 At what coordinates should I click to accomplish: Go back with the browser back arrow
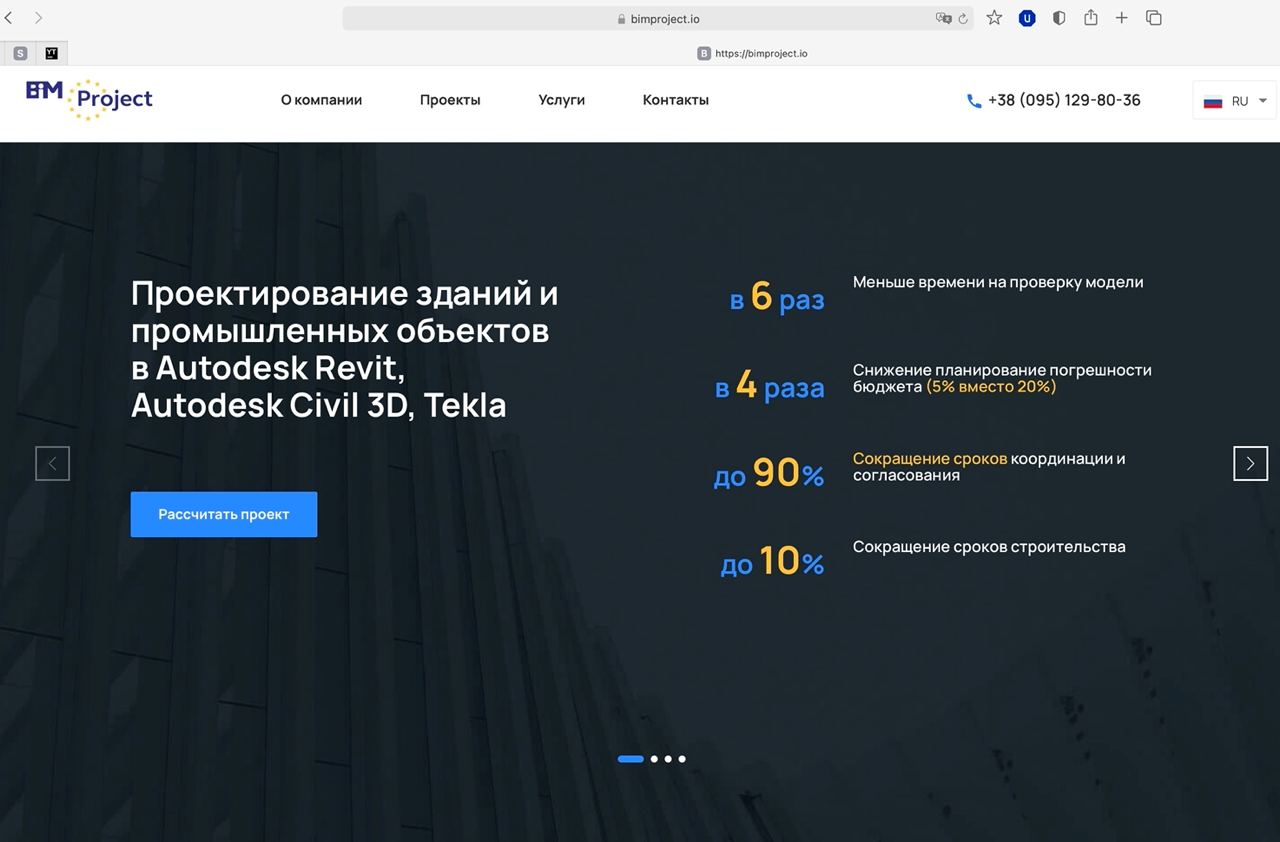(9, 18)
